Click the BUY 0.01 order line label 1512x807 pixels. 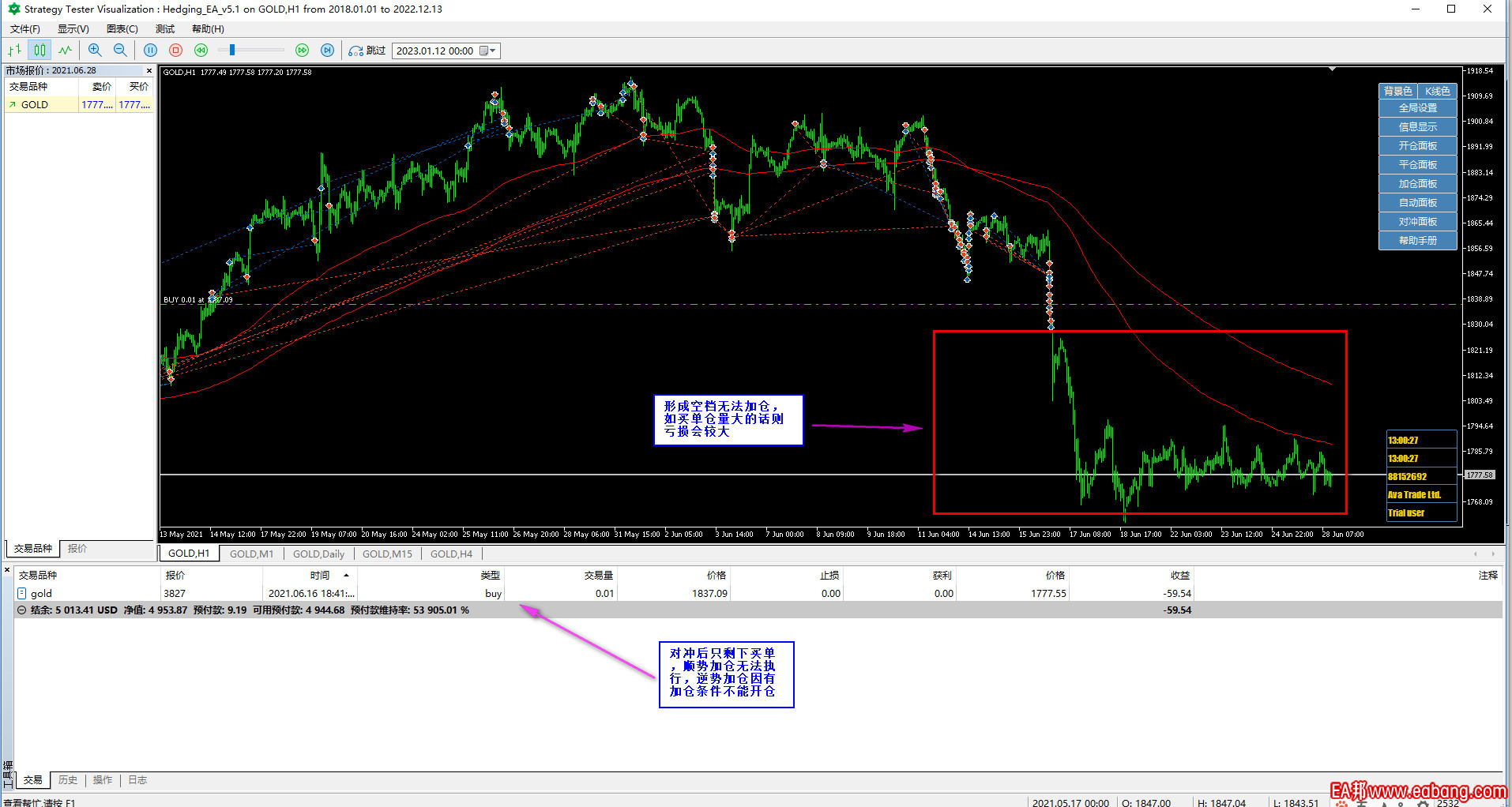(x=197, y=300)
